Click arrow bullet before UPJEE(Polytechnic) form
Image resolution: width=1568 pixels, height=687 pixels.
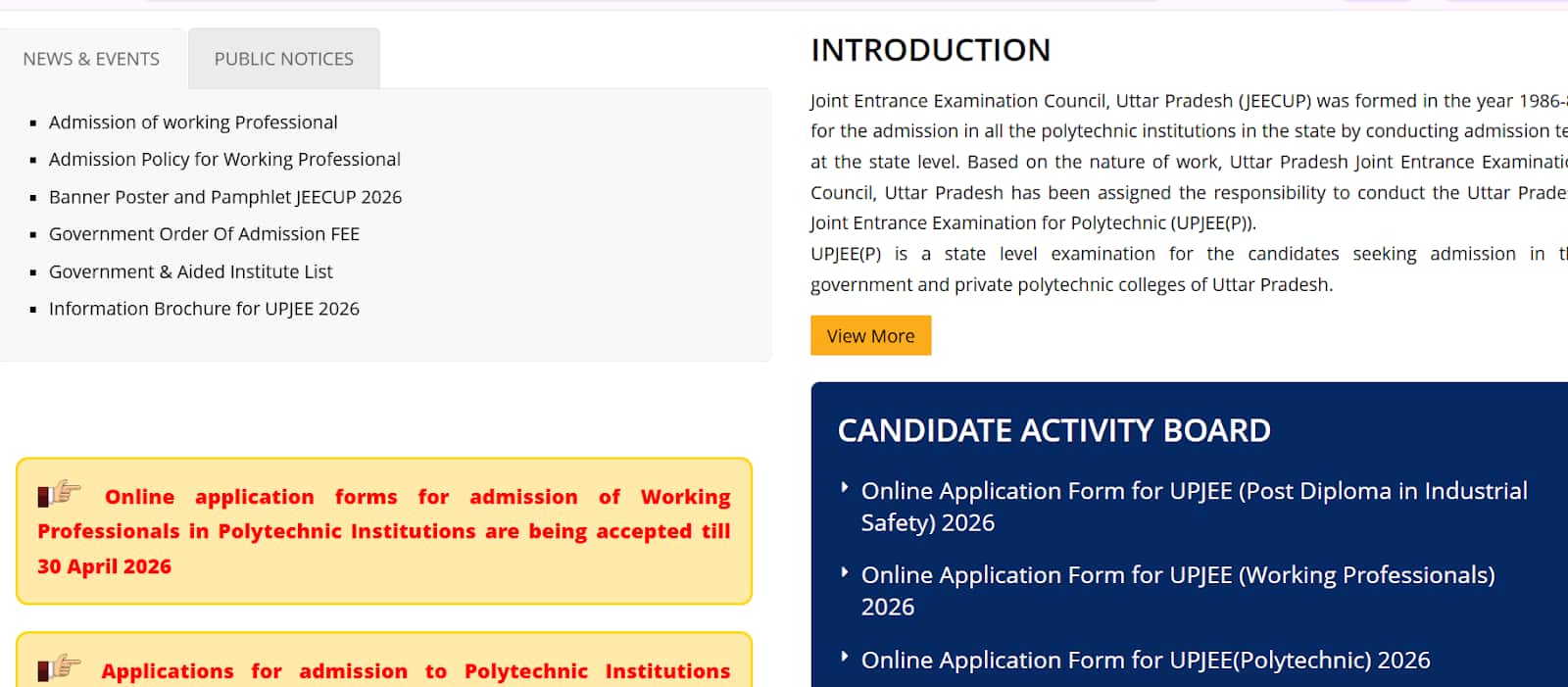click(x=845, y=657)
